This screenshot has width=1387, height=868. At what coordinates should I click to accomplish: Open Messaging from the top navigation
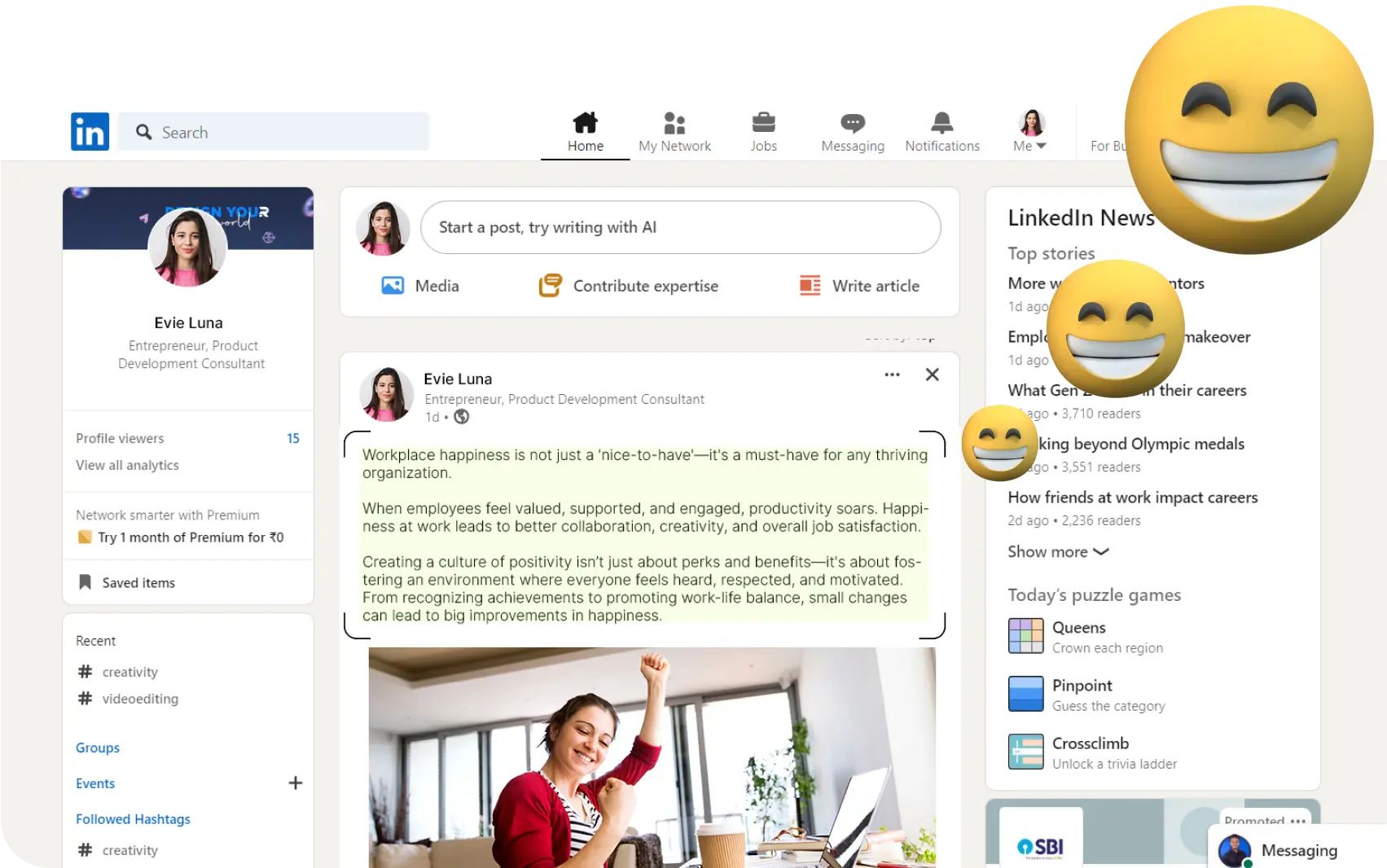point(852,132)
